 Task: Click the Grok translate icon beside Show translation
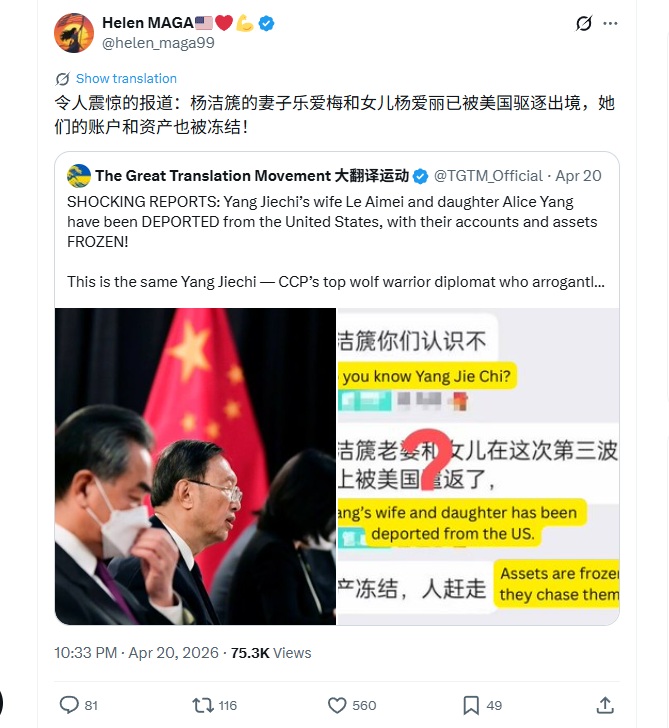62,79
